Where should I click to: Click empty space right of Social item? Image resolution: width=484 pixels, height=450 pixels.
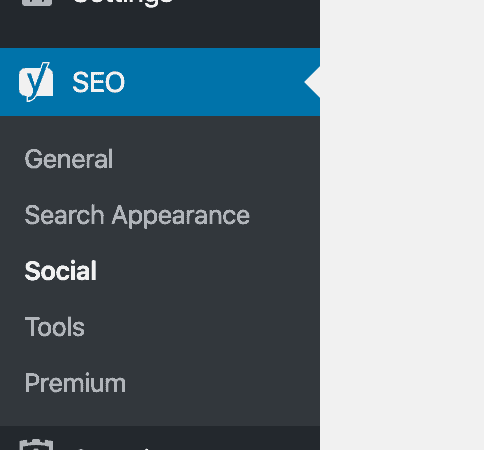click(x=207, y=271)
